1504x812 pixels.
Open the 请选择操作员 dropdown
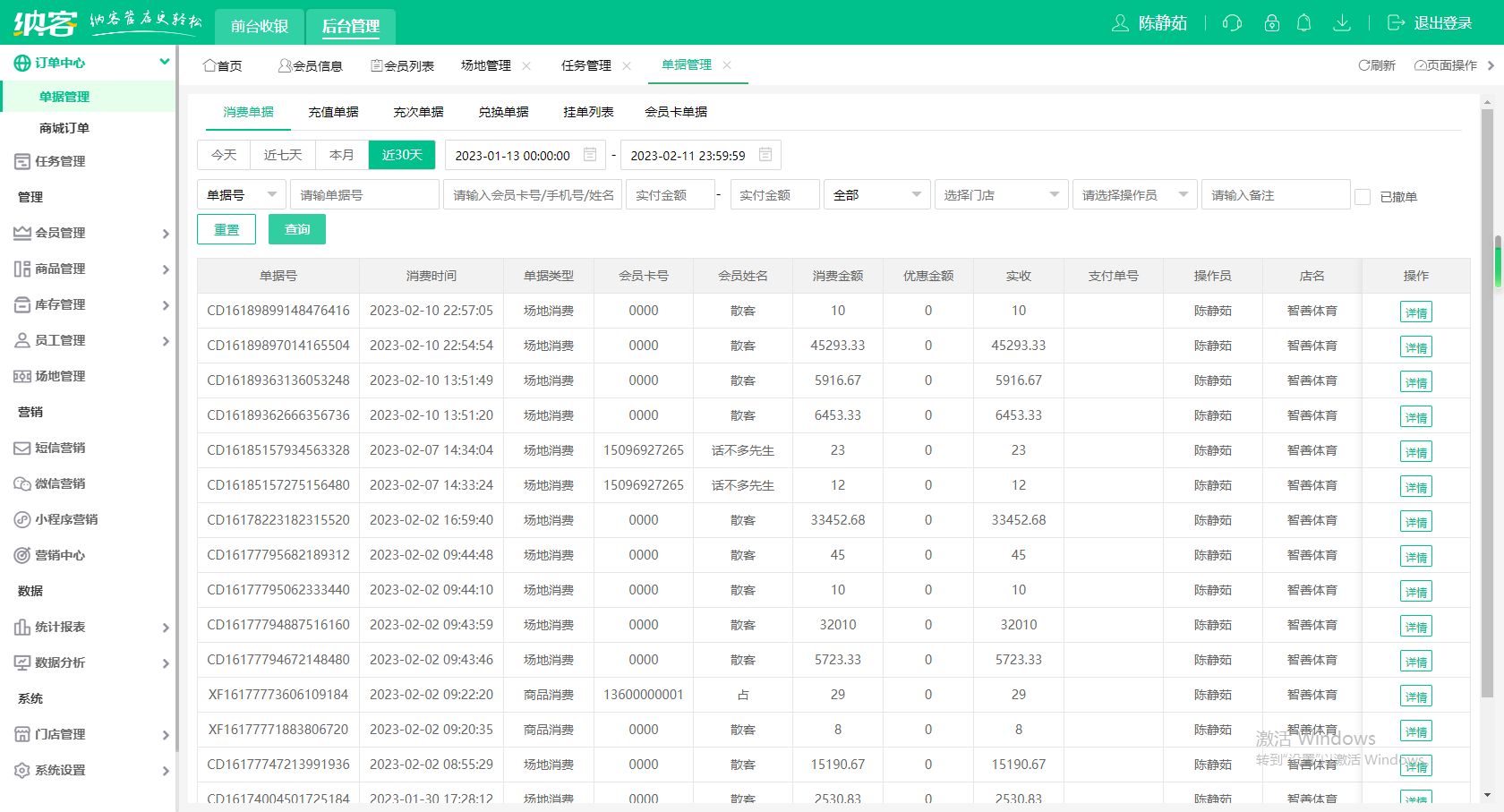(1133, 193)
